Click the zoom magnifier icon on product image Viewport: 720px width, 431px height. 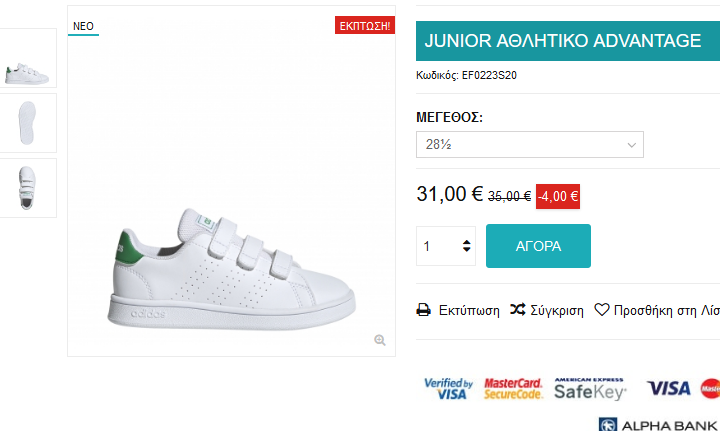(380, 340)
